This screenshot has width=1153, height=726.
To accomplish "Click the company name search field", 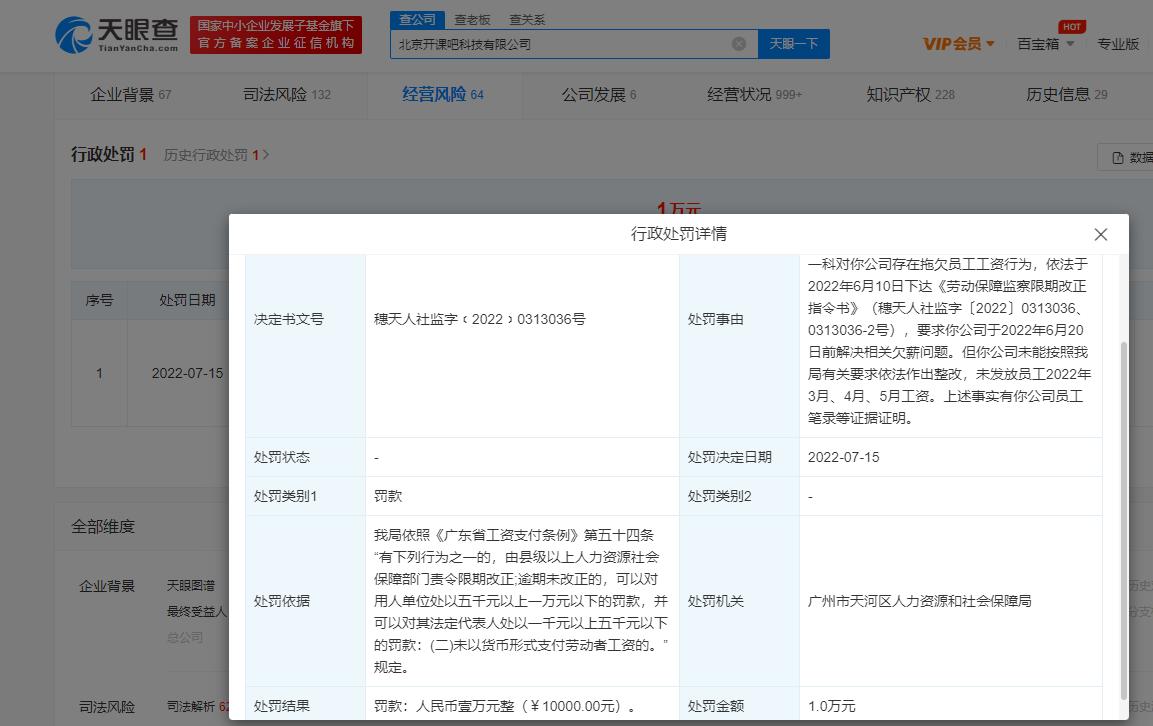I will (x=560, y=44).
